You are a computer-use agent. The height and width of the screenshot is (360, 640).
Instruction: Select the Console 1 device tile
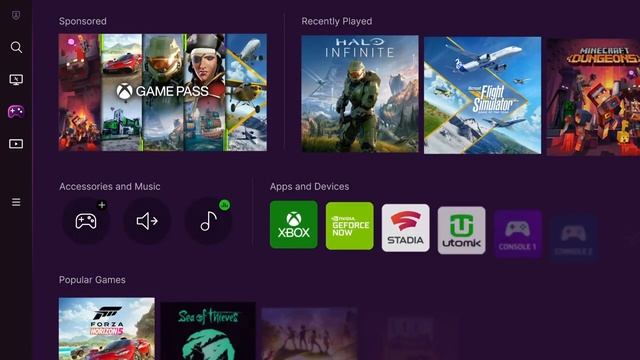point(518,234)
